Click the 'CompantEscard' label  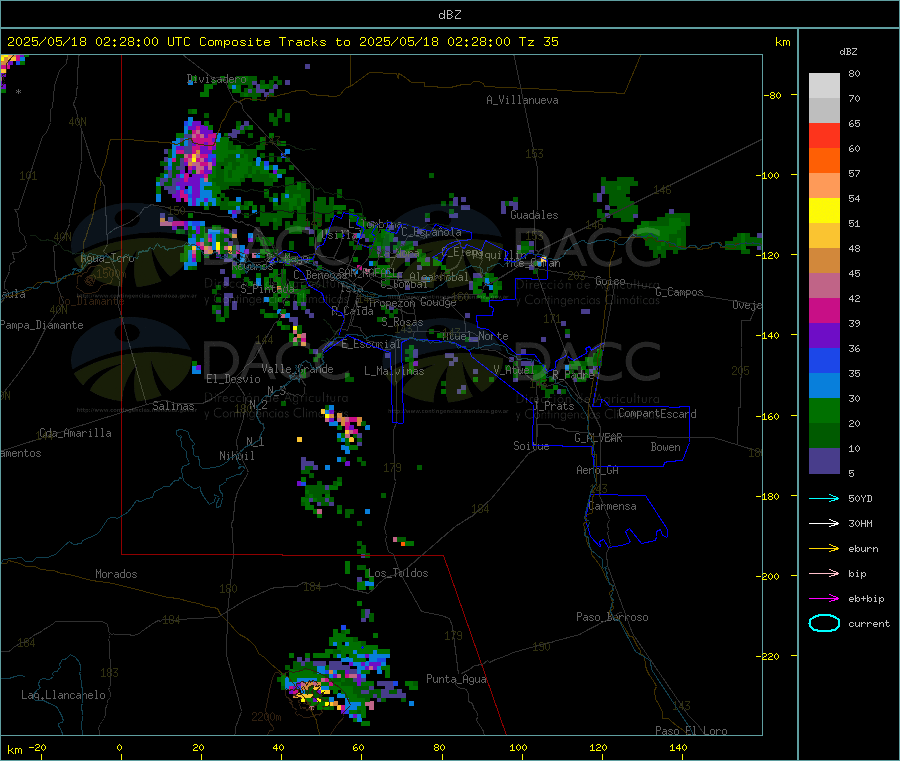click(x=657, y=413)
